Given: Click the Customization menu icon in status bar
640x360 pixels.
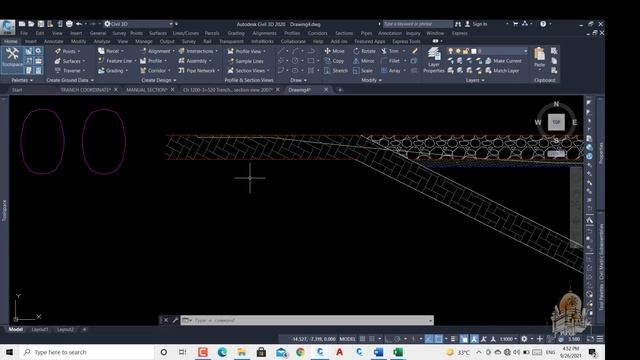Looking at the screenshot, I should coord(600,339).
